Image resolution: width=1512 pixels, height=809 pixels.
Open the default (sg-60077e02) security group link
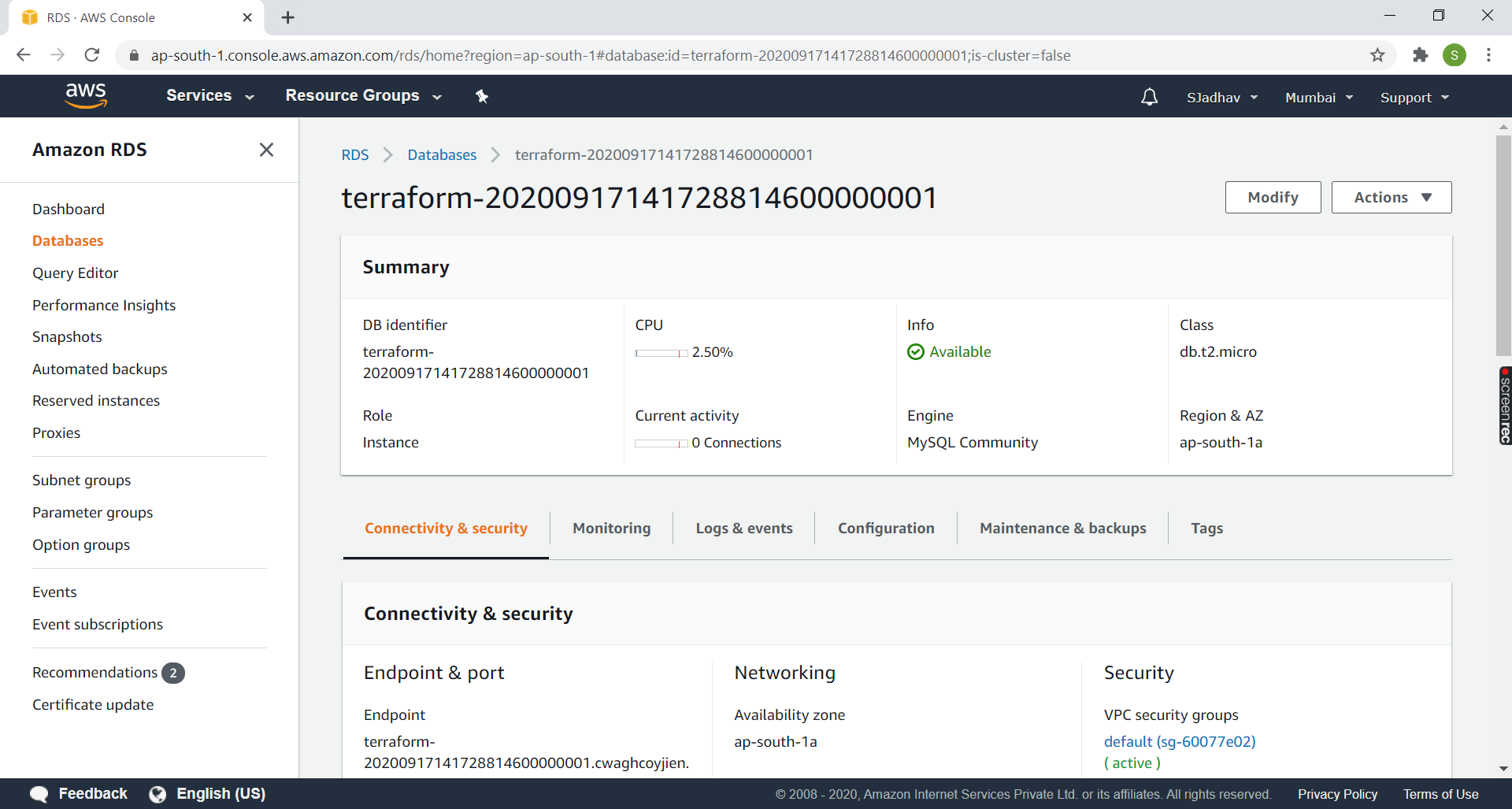(1180, 741)
